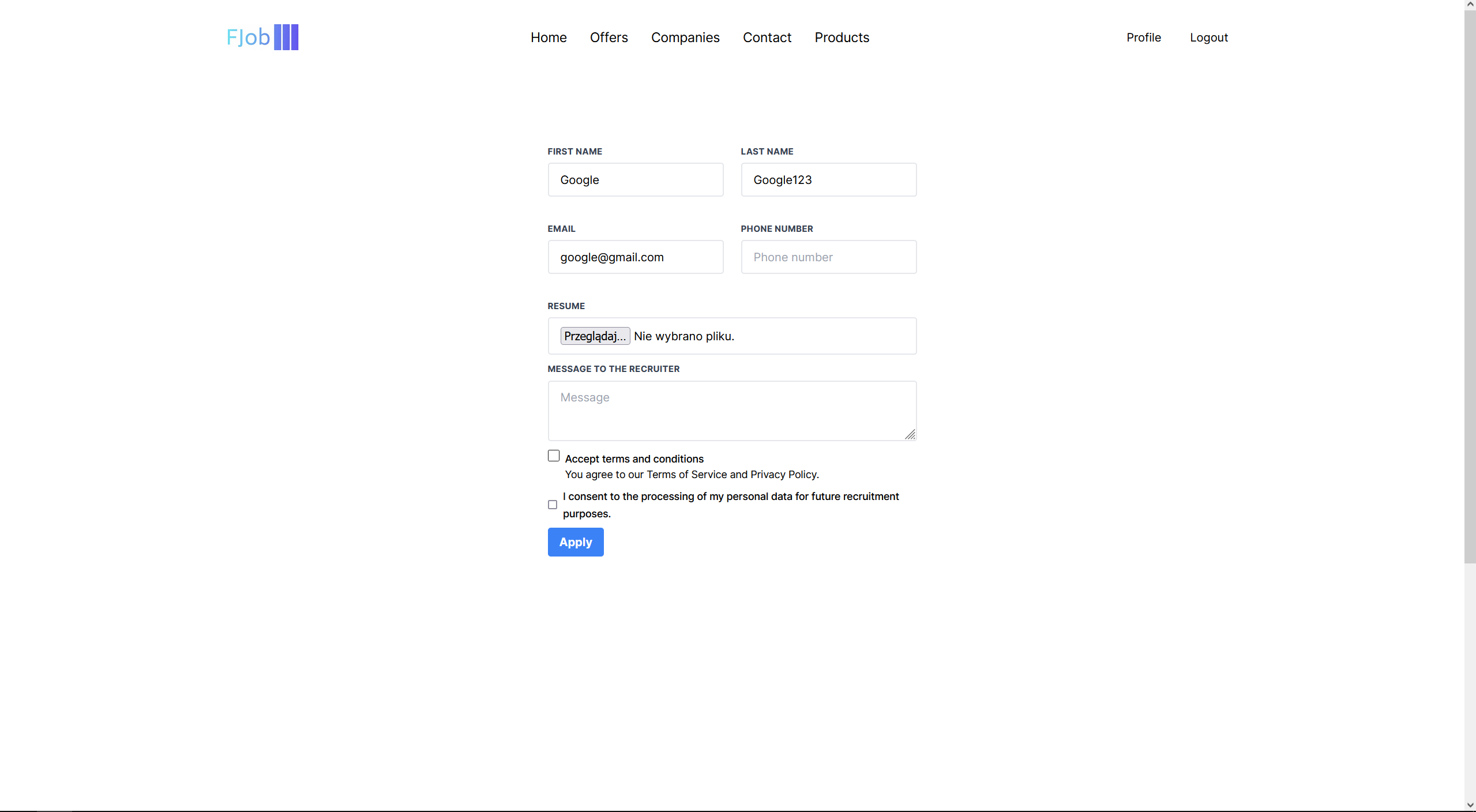Click the Phone number field

tap(828, 257)
